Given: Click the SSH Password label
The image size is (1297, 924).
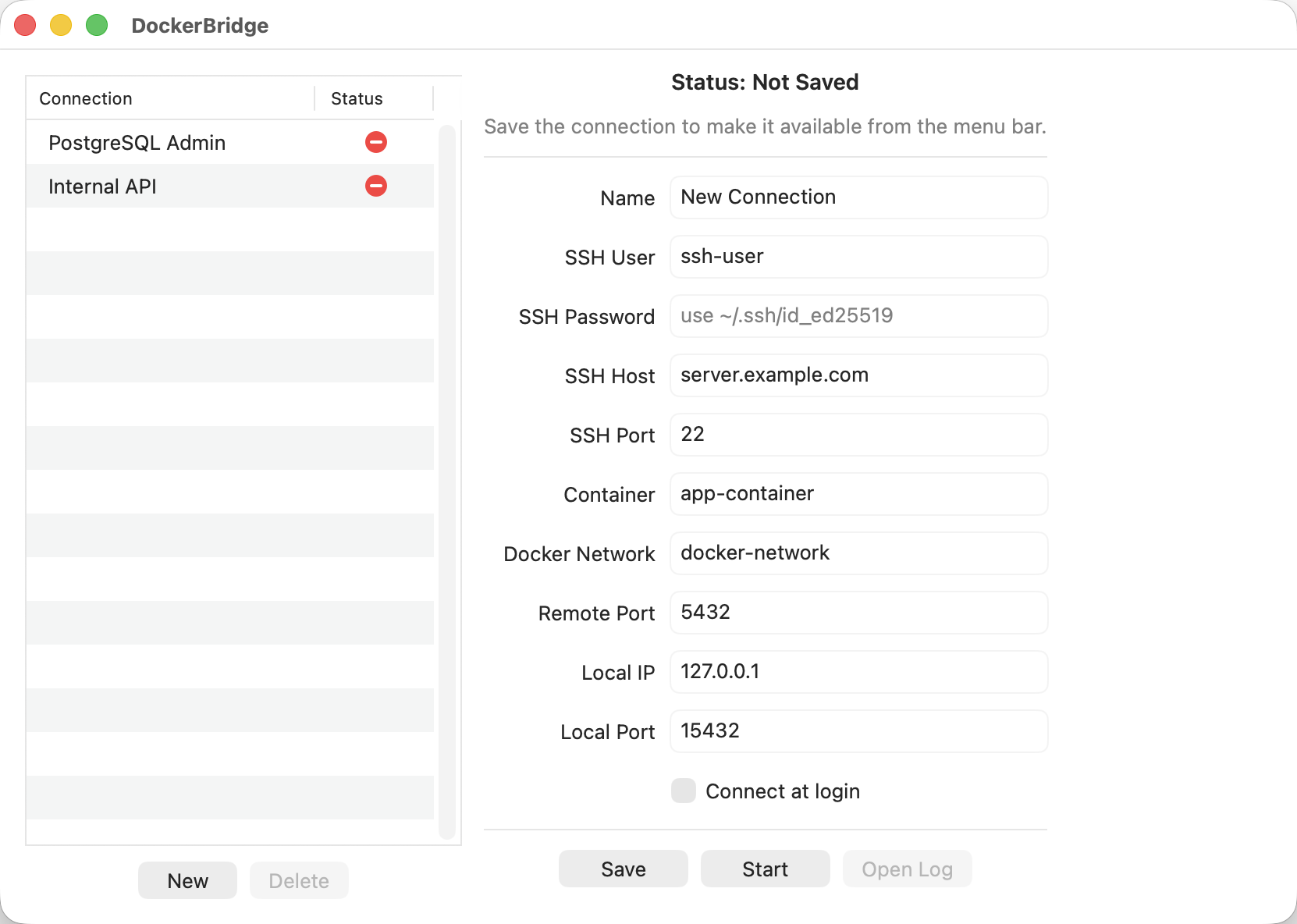Looking at the screenshot, I should click(x=587, y=317).
